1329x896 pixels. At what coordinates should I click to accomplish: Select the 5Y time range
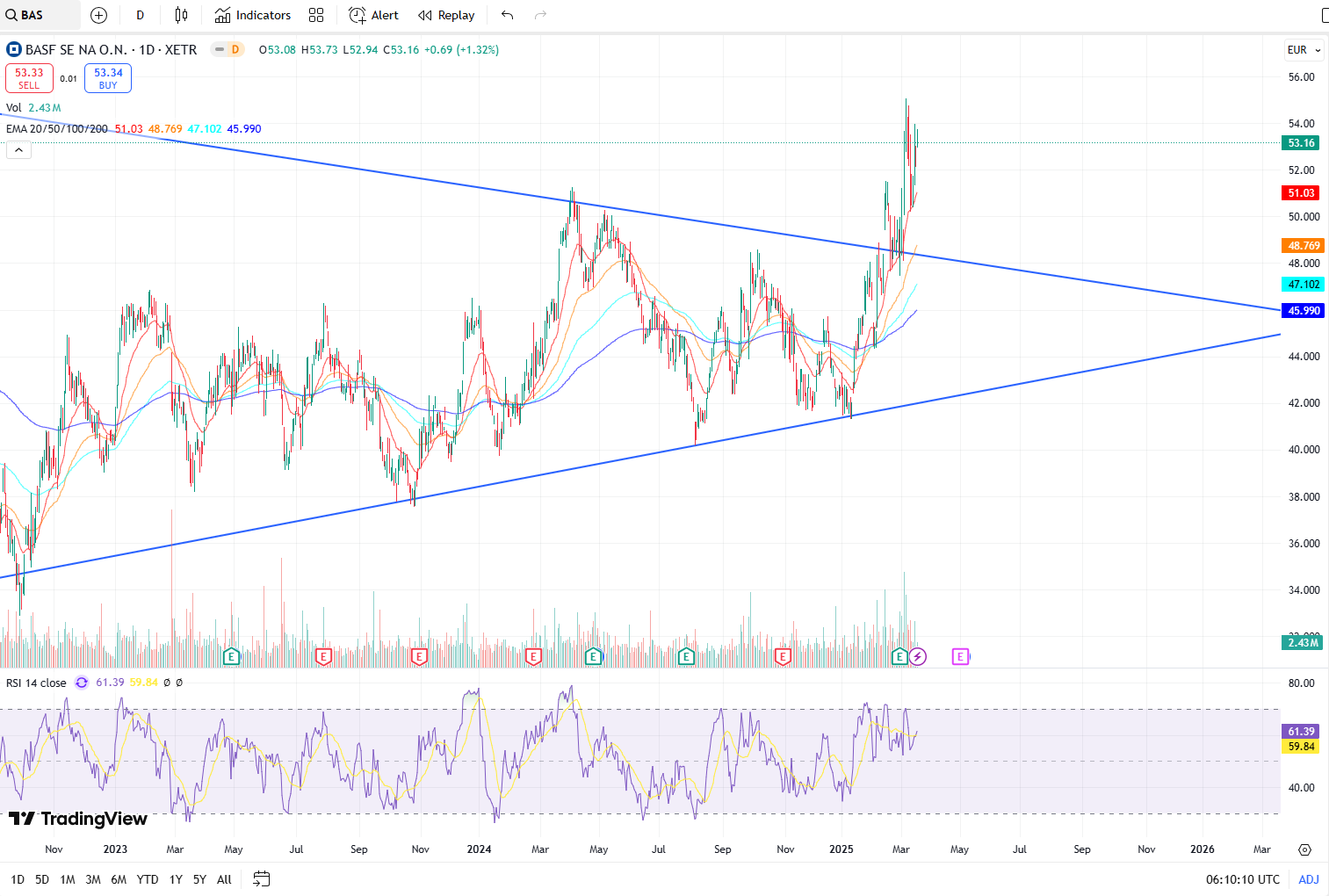click(199, 879)
